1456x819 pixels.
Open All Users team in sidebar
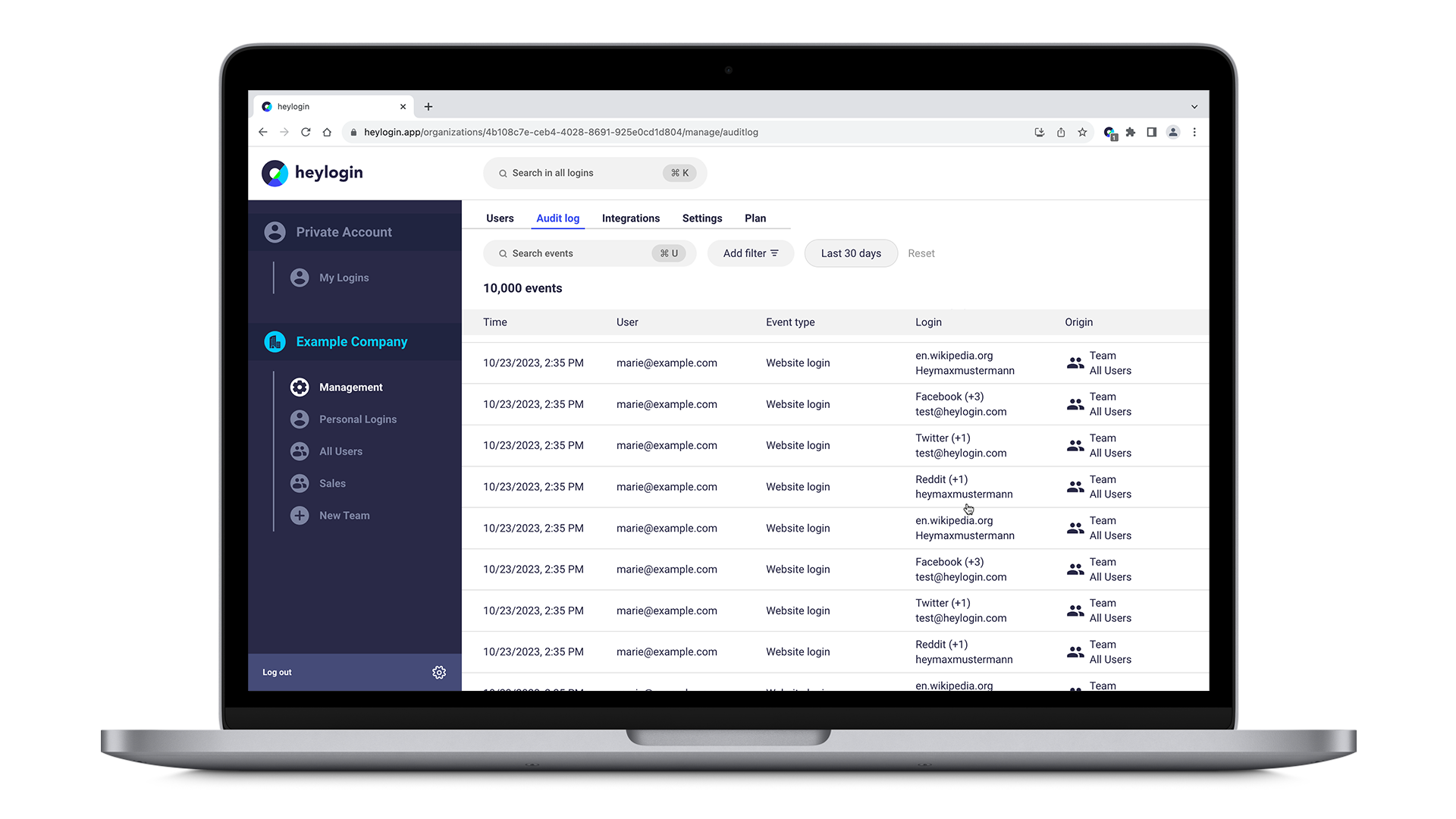(340, 451)
